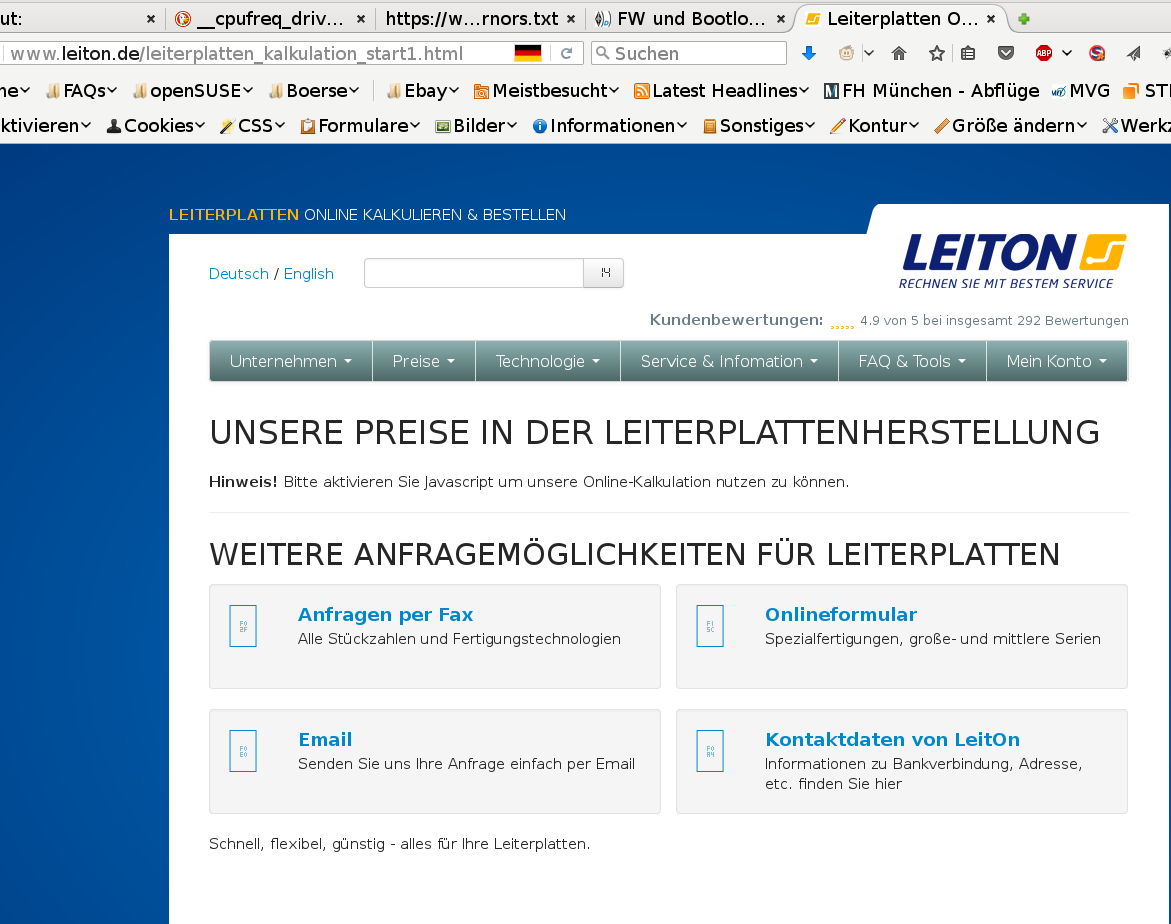Switch site language to Deutsch
1171x924 pixels.
(x=238, y=274)
